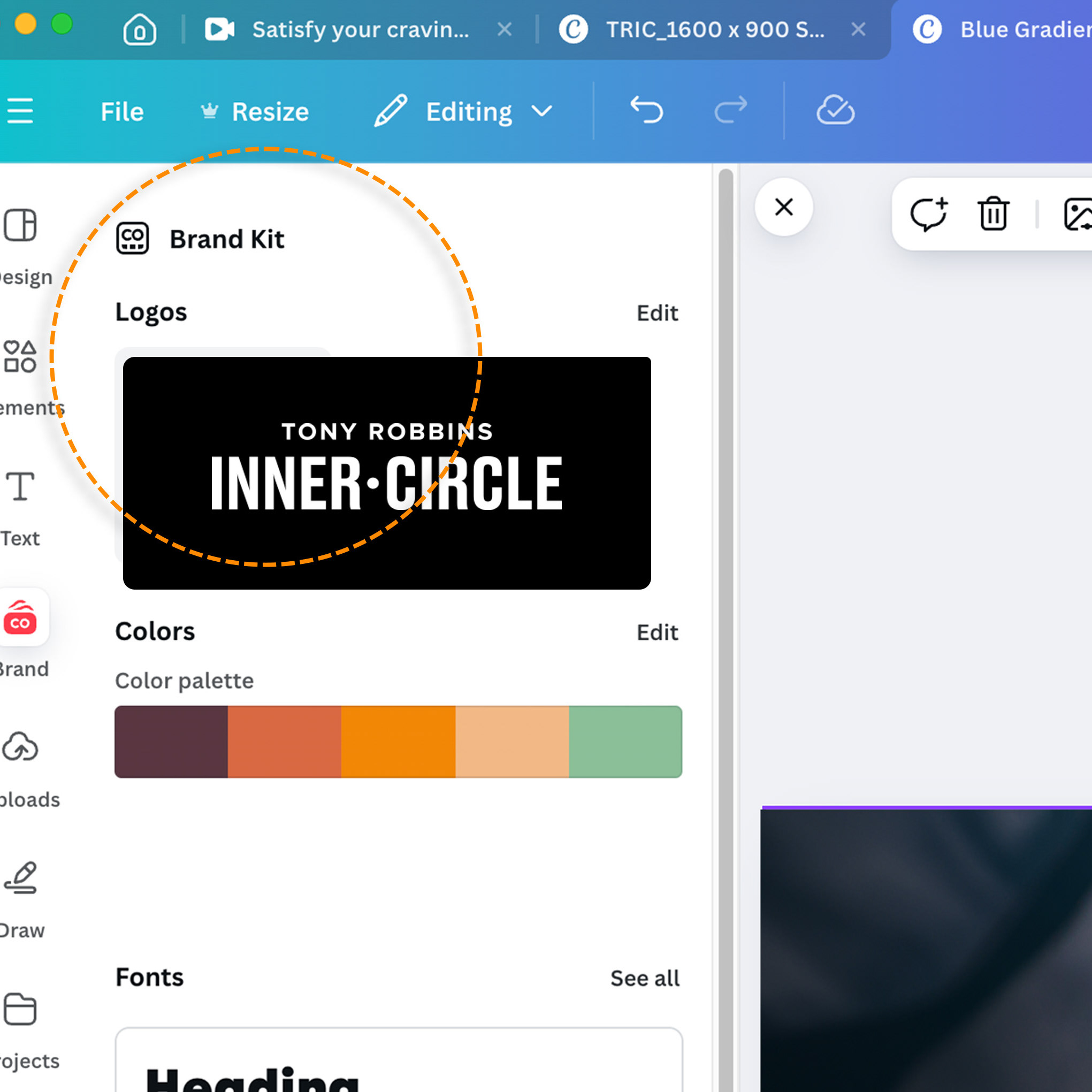Edit the Logos section
The image size is (1092, 1092).
(x=657, y=313)
